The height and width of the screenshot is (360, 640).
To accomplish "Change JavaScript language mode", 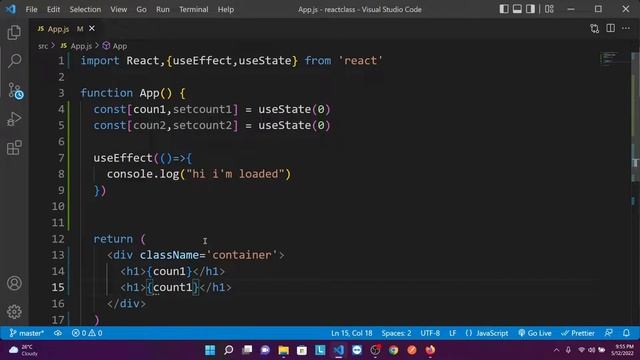I will coord(487,333).
